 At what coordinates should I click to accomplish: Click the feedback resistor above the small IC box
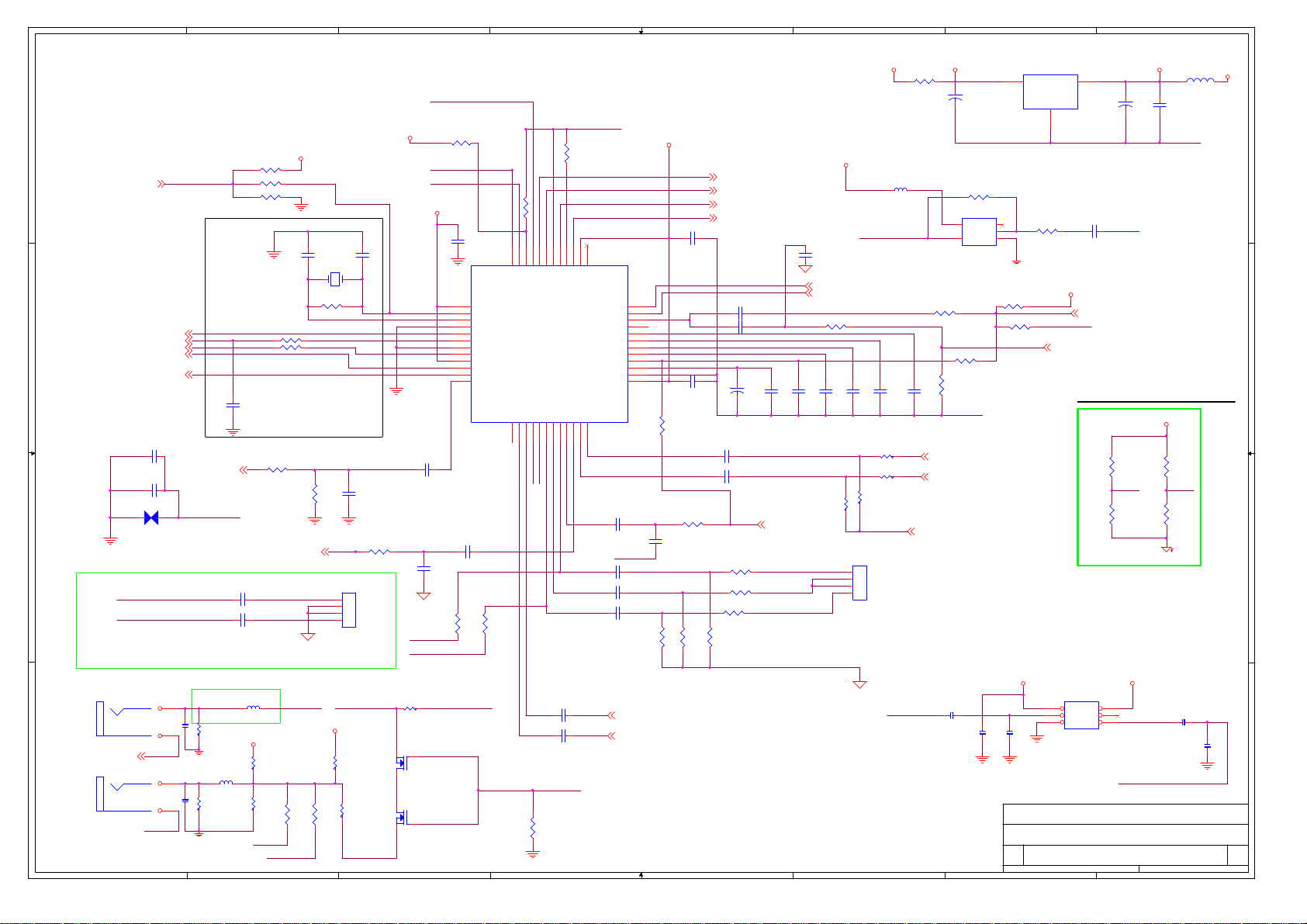coord(980,197)
